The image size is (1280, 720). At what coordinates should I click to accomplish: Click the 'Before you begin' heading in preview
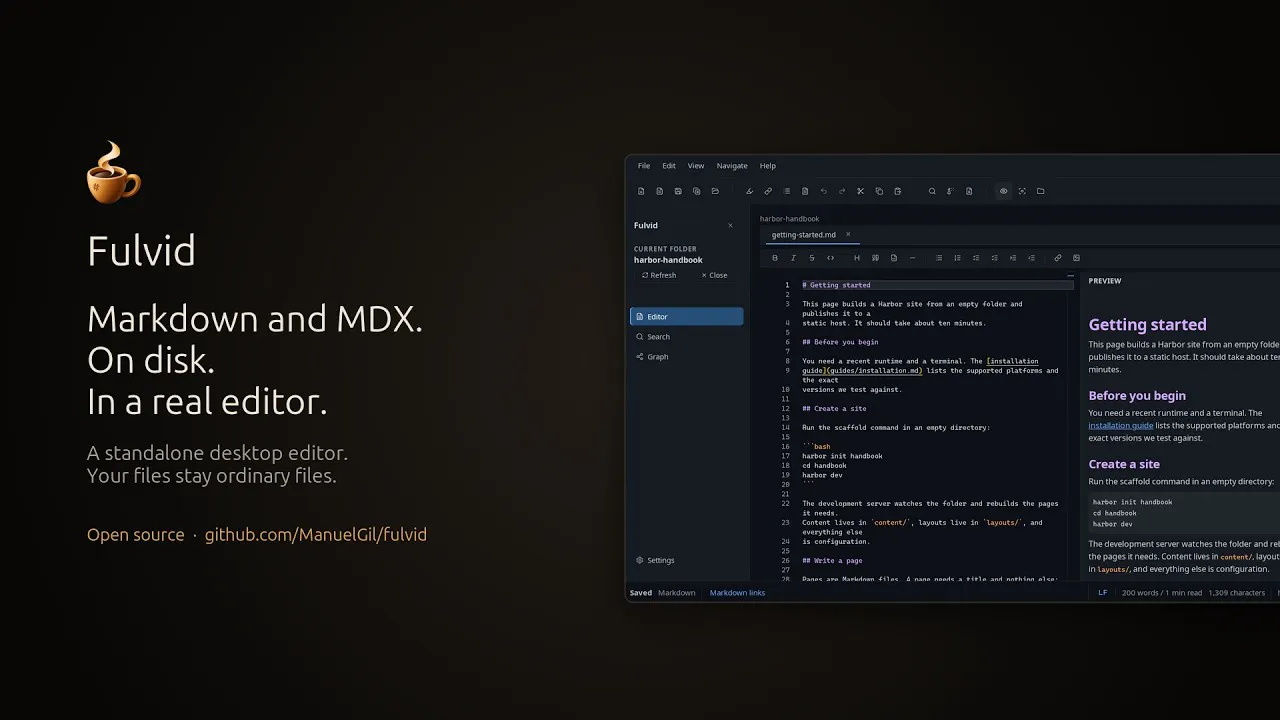[1137, 396]
